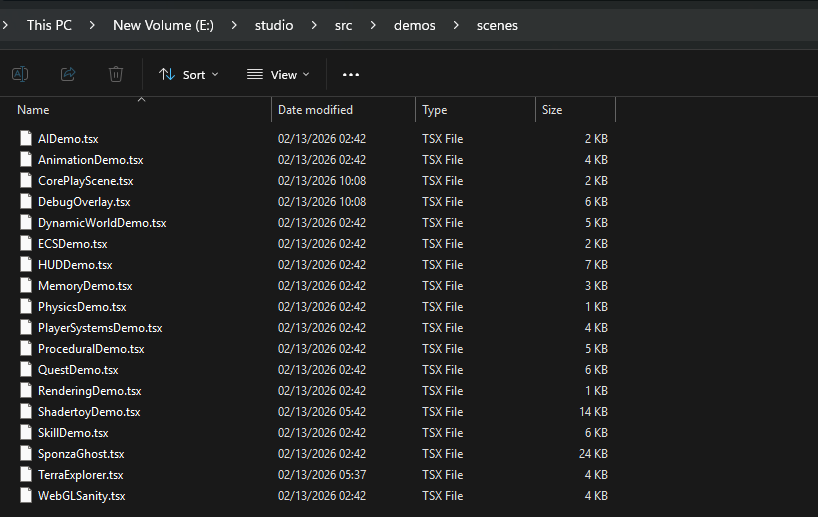Expand the chevron after This PC in breadcrumb
The width and height of the screenshot is (818, 517).
click(x=92, y=25)
